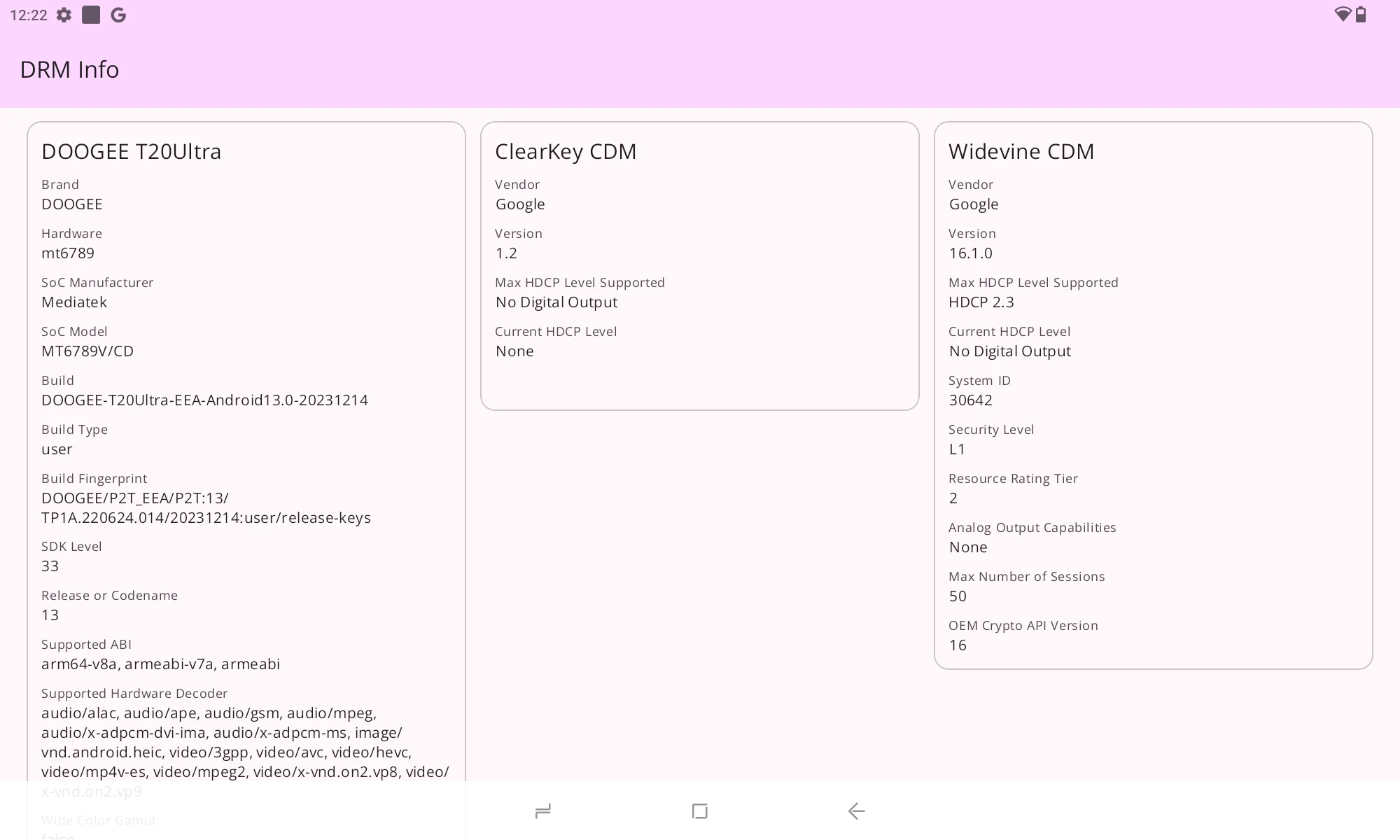The image size is (1400, 840).
Task: Tap the SoC Manufacturer label
Action: (97, 283)
